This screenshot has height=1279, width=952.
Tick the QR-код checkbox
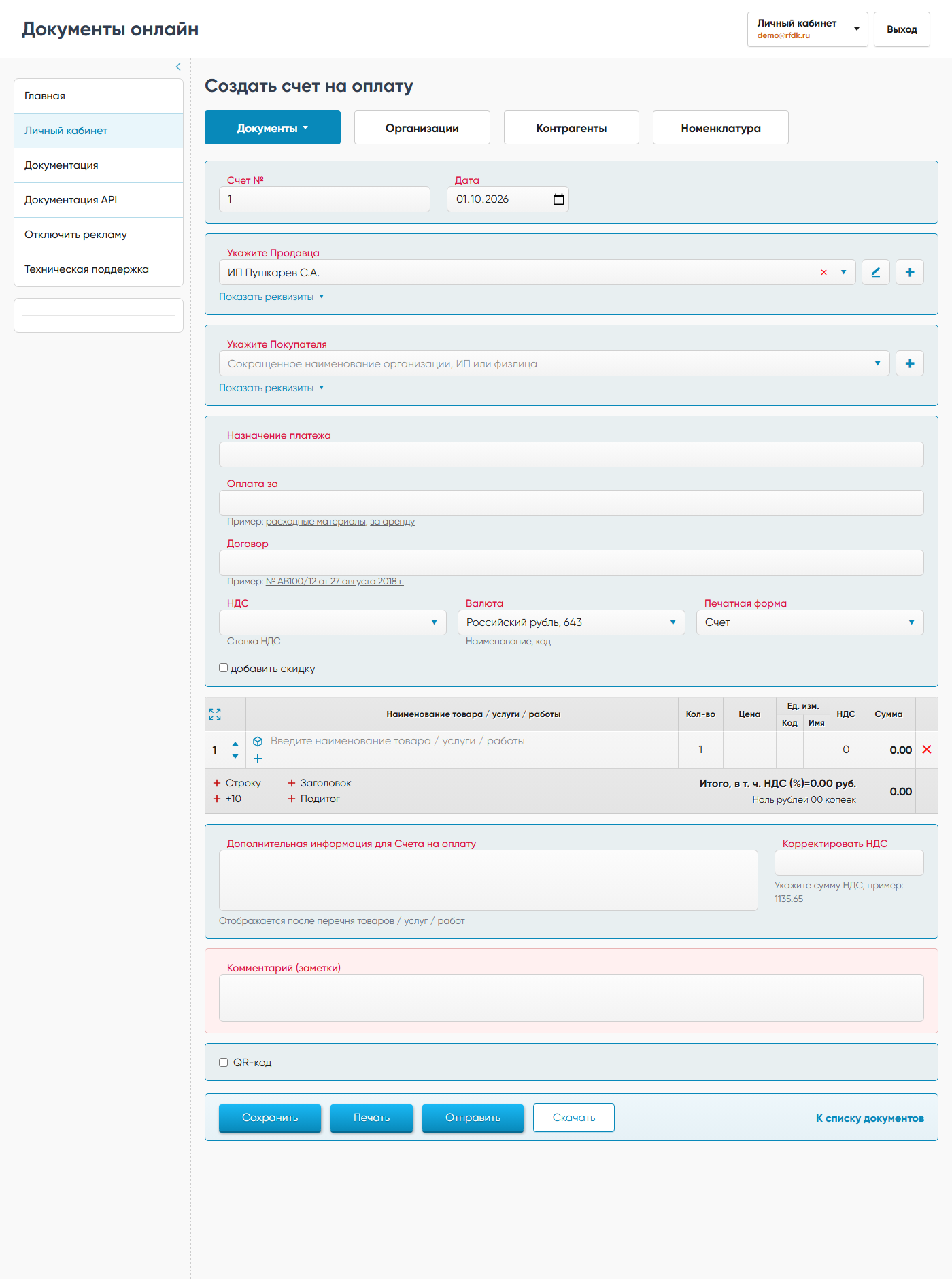223,1063
